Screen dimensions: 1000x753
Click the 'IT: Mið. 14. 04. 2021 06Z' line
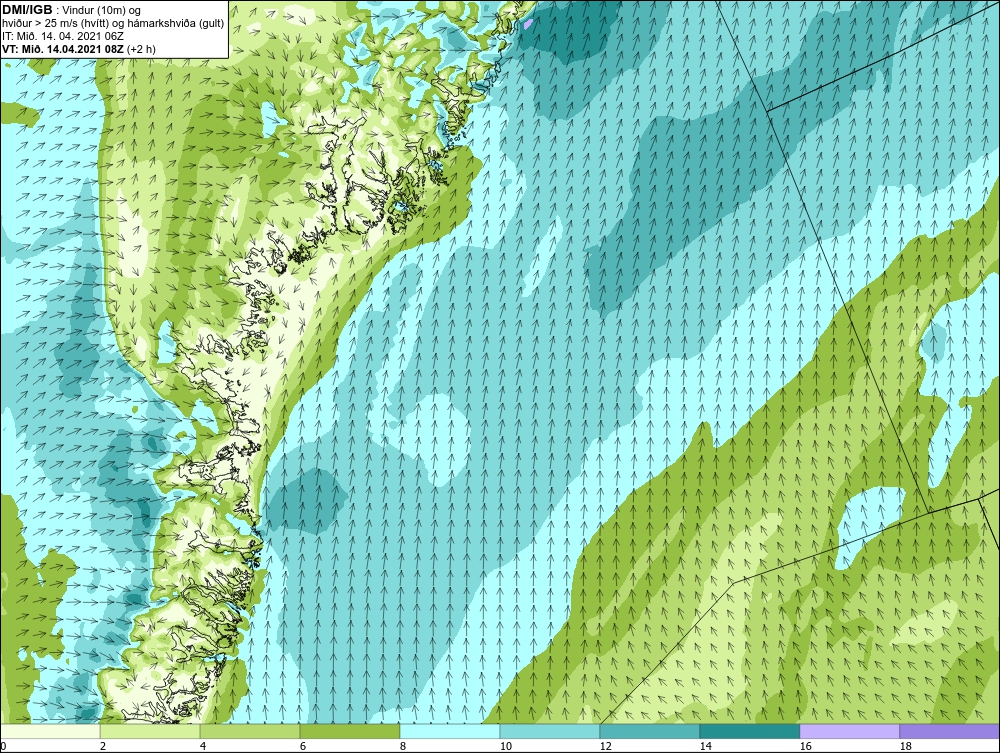click(62, 36)
